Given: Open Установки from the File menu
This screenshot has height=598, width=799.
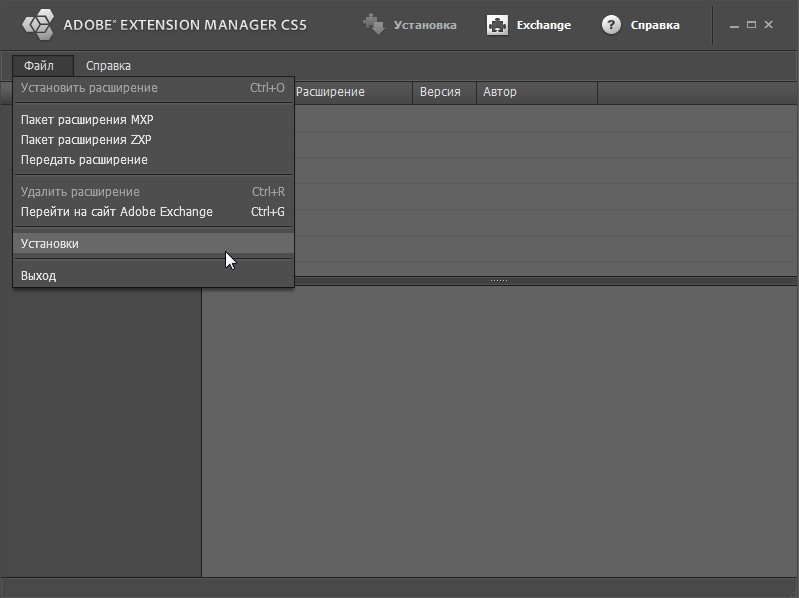Looking at the screenshot, I should [153, 243].
